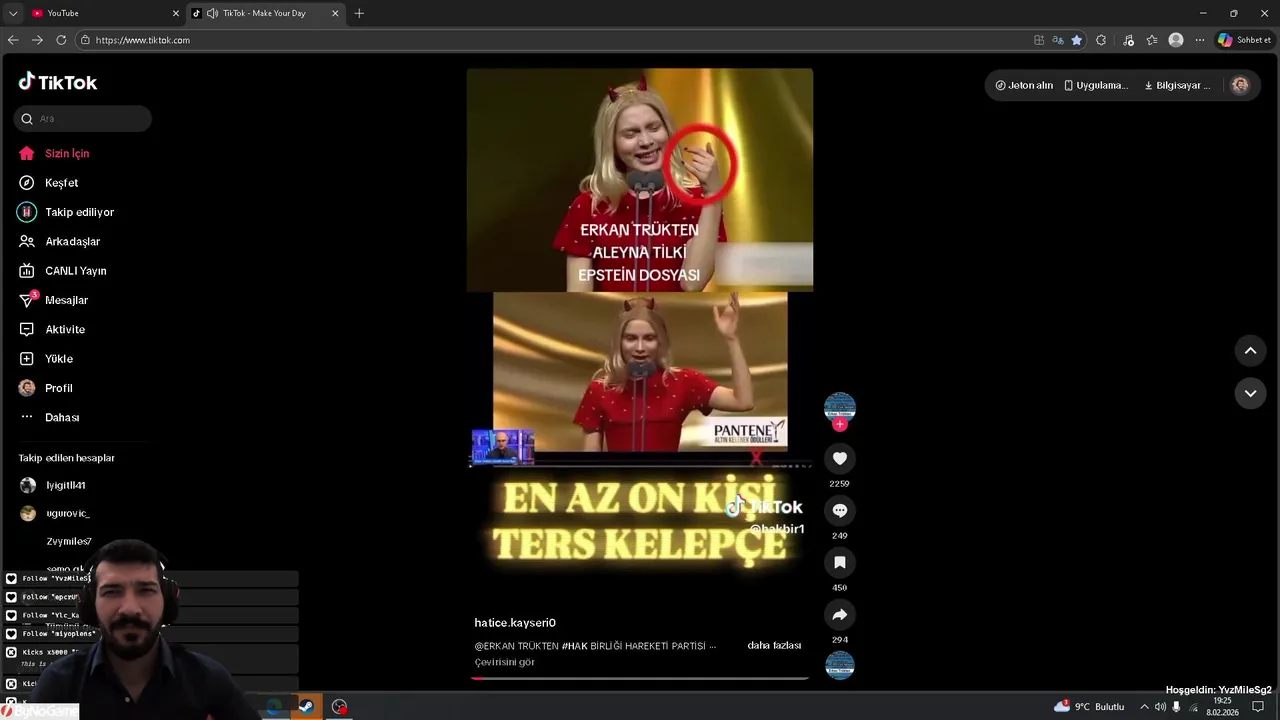
Task: Open the Sizin İçin feed
Action: (x=54, y=153)
